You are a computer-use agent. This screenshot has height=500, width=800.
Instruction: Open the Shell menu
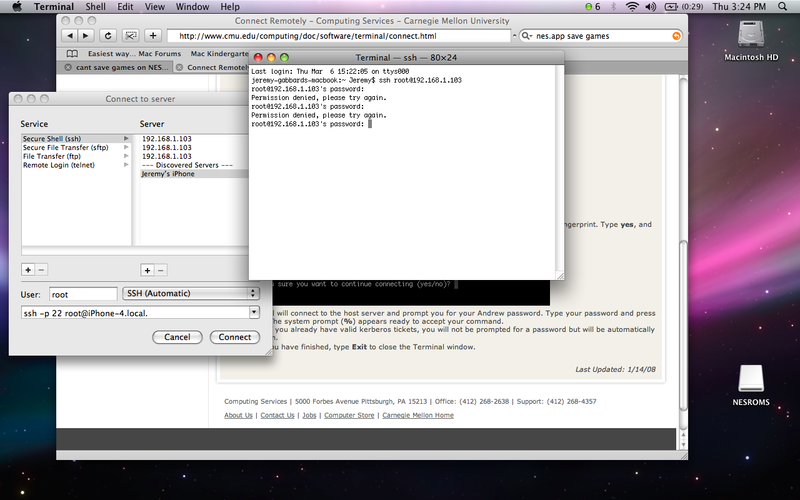point(95,7)
